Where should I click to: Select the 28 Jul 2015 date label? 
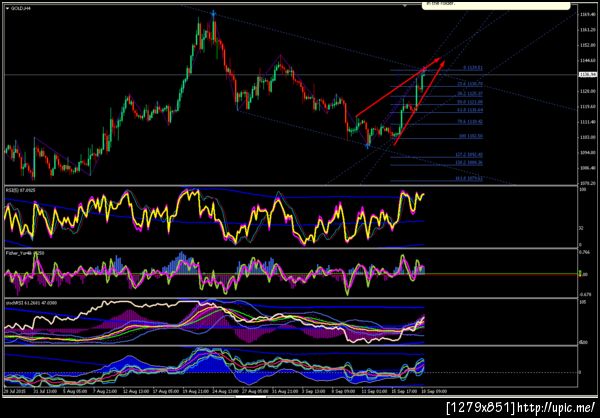13,392
